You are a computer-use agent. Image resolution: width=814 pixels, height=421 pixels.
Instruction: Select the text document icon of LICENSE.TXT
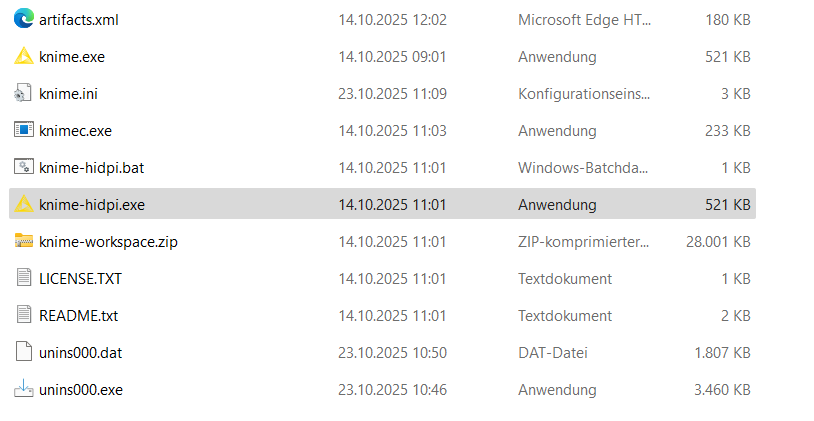pyautogui.click(x=24, y=278)
